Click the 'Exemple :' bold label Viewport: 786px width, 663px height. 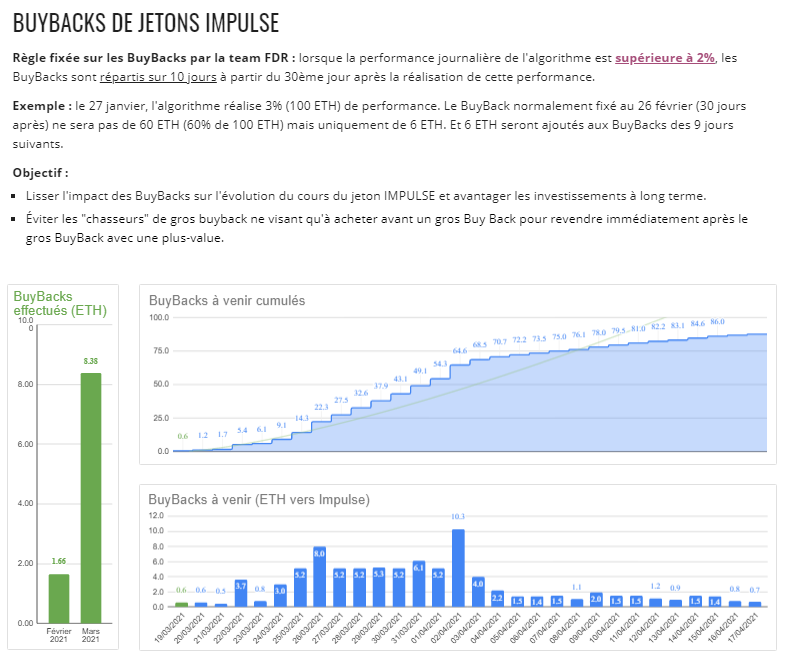42,106
